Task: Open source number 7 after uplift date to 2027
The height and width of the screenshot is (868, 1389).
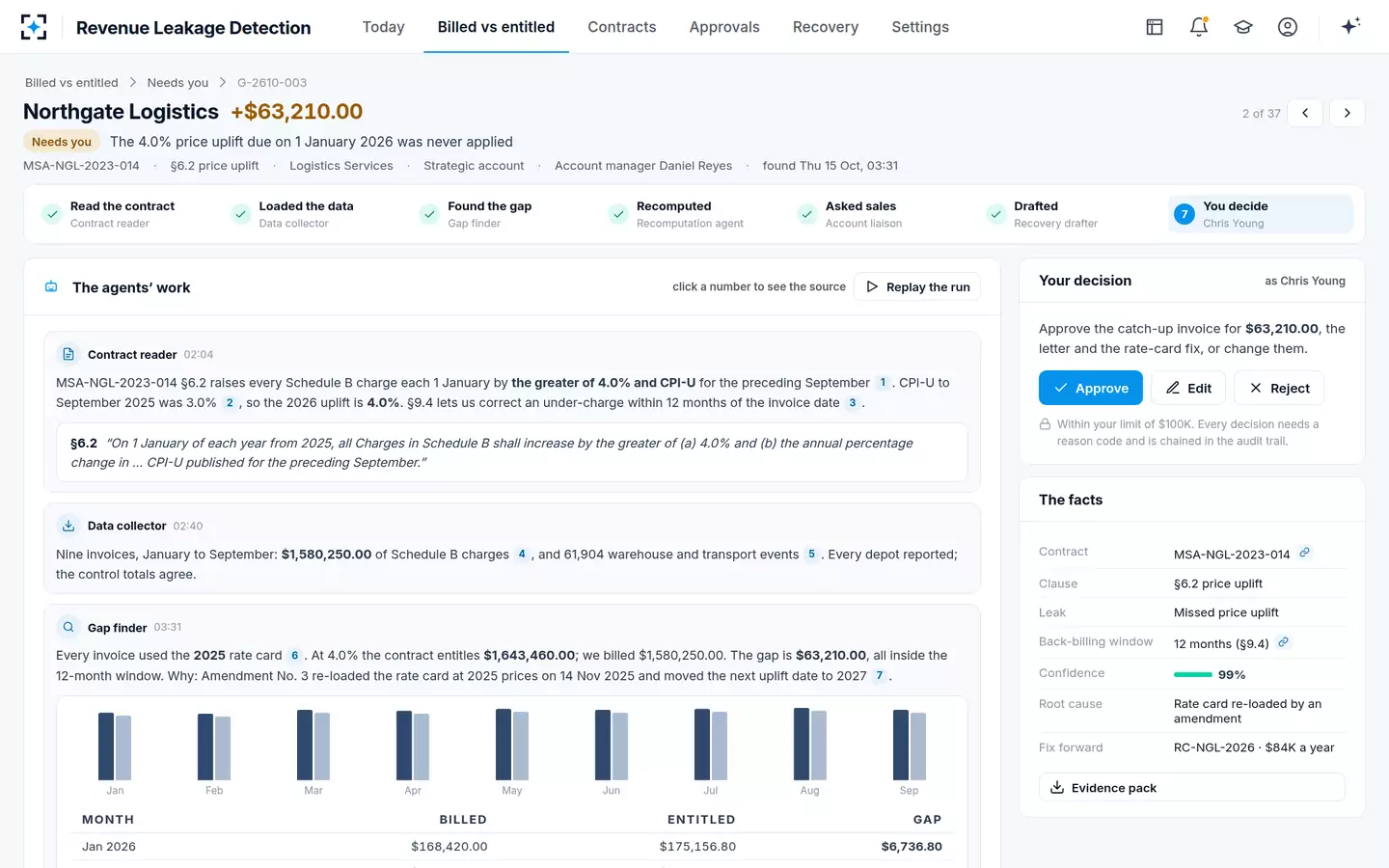Action: (x=879, y=676)
